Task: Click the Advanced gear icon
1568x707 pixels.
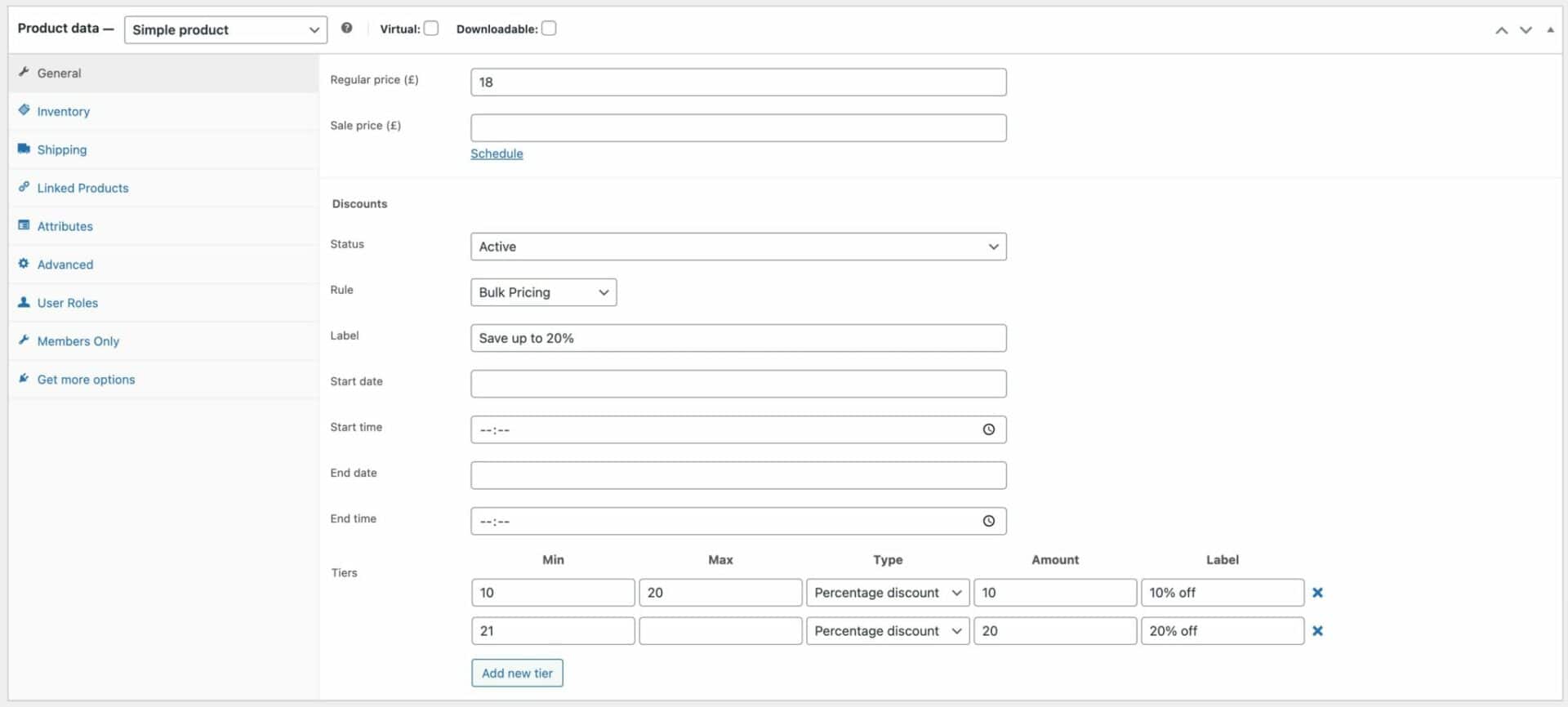Action: (x=24, y=264)
